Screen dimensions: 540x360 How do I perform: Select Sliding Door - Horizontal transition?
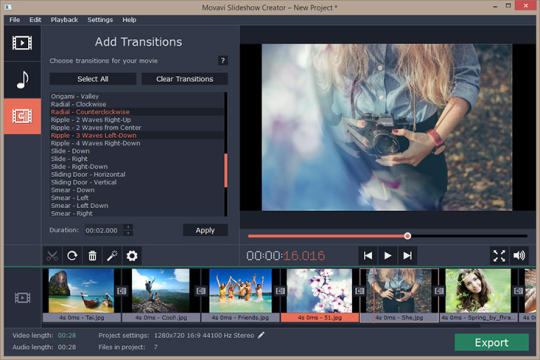[x=137, y=174]
